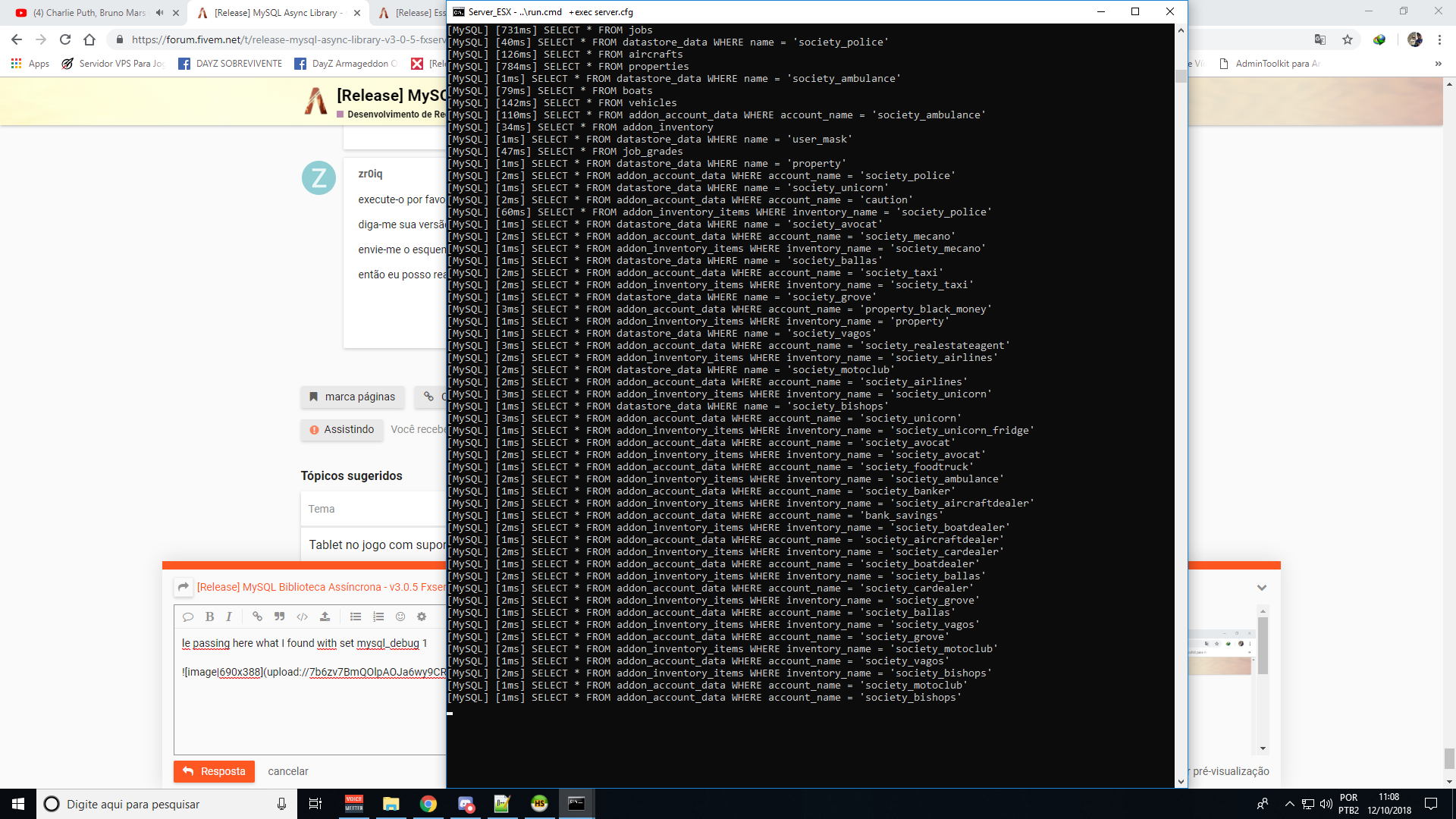Mute the Charlie Puth YouTube tab

tap(158, 12)
